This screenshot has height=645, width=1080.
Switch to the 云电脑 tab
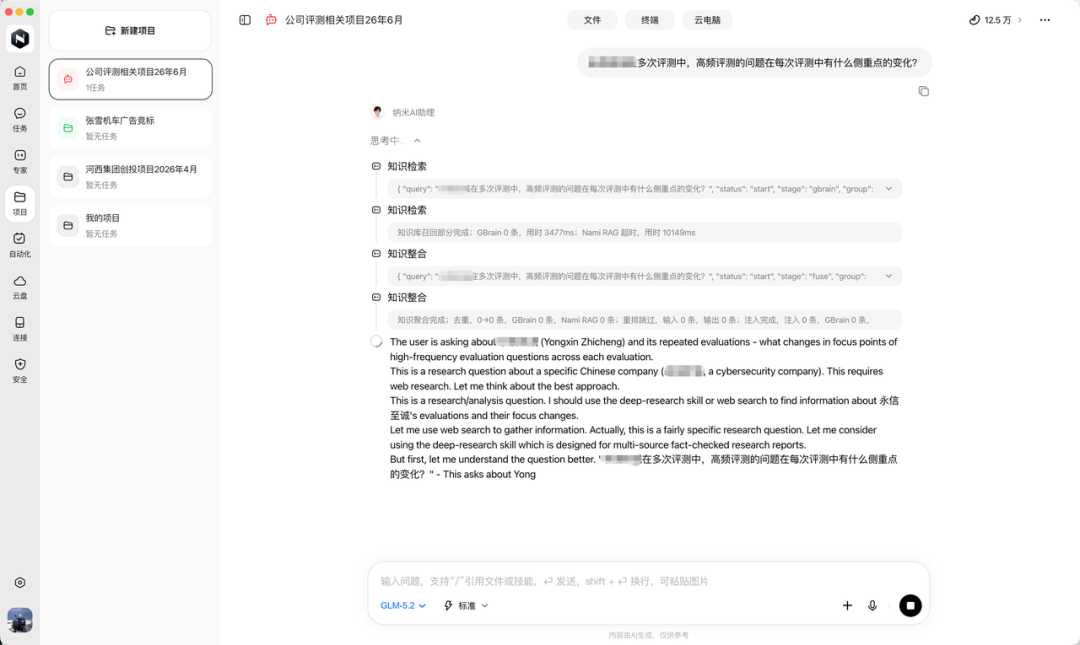point(707,20)
